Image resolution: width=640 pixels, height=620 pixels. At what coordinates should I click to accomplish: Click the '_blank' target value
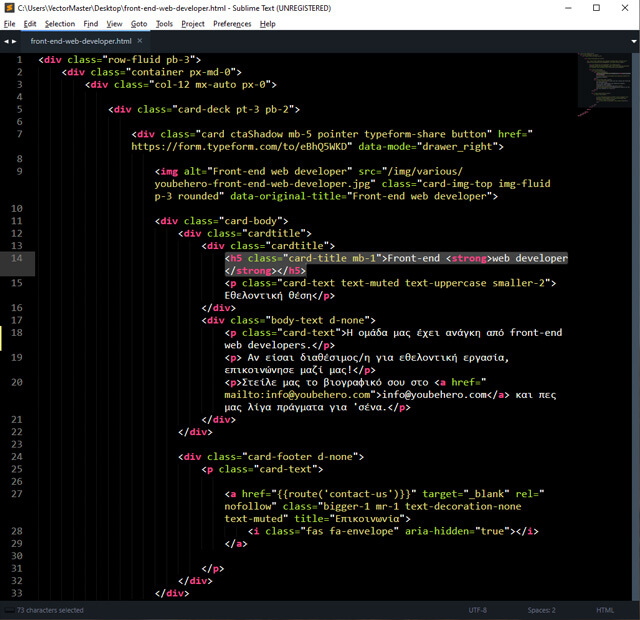(x=486, y=494)
